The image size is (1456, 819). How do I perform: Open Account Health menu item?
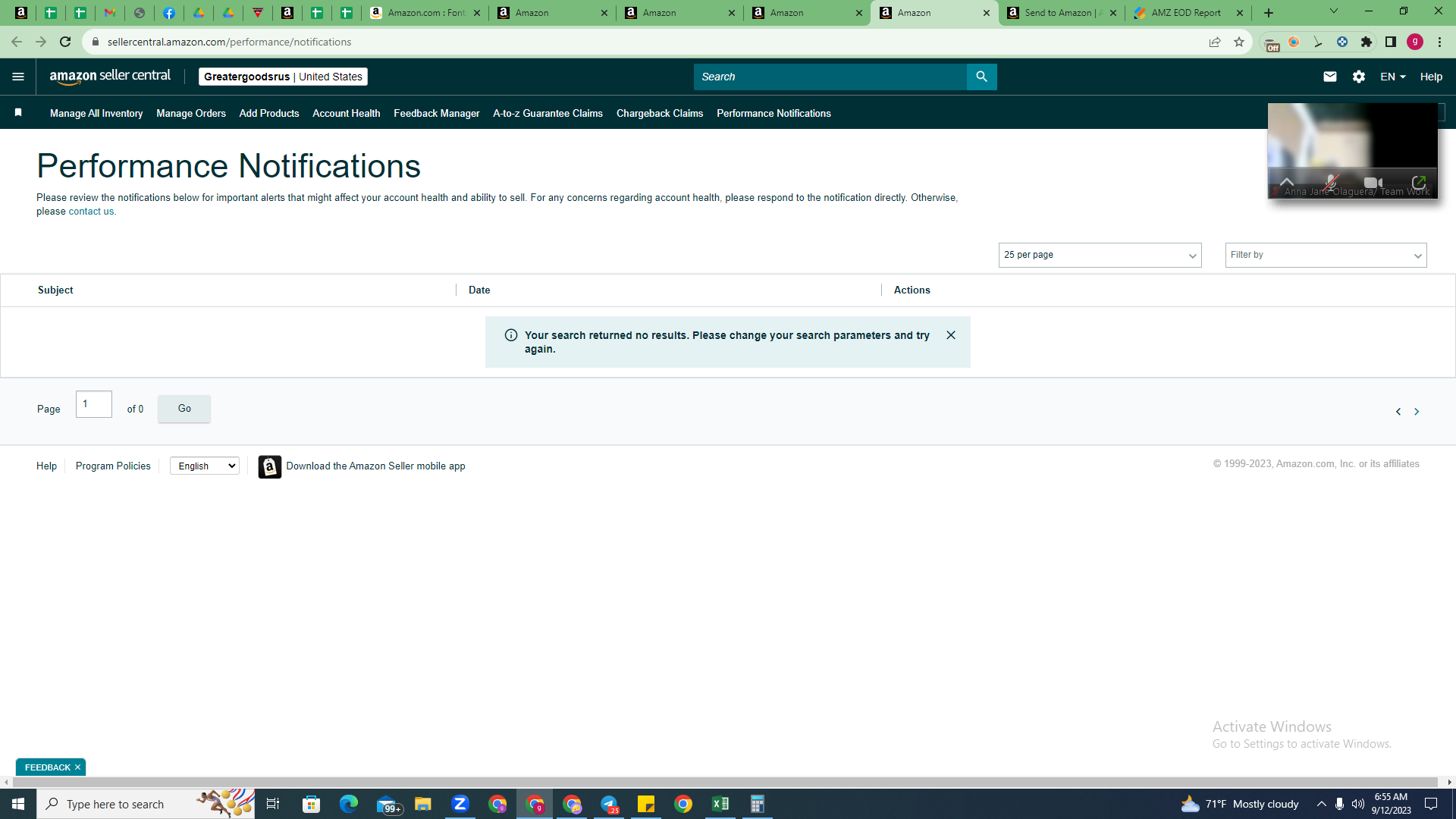click(346, 113)
